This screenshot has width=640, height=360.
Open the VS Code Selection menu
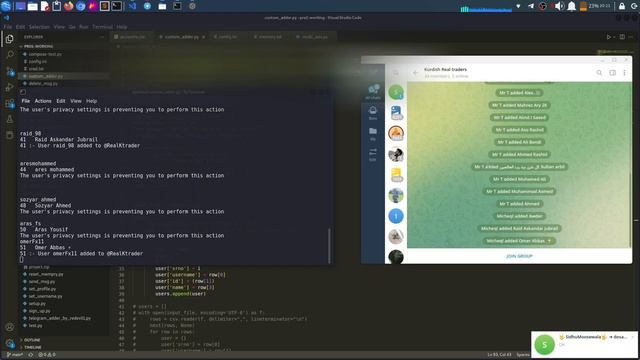pyautogui.click(x=39, y=27)
